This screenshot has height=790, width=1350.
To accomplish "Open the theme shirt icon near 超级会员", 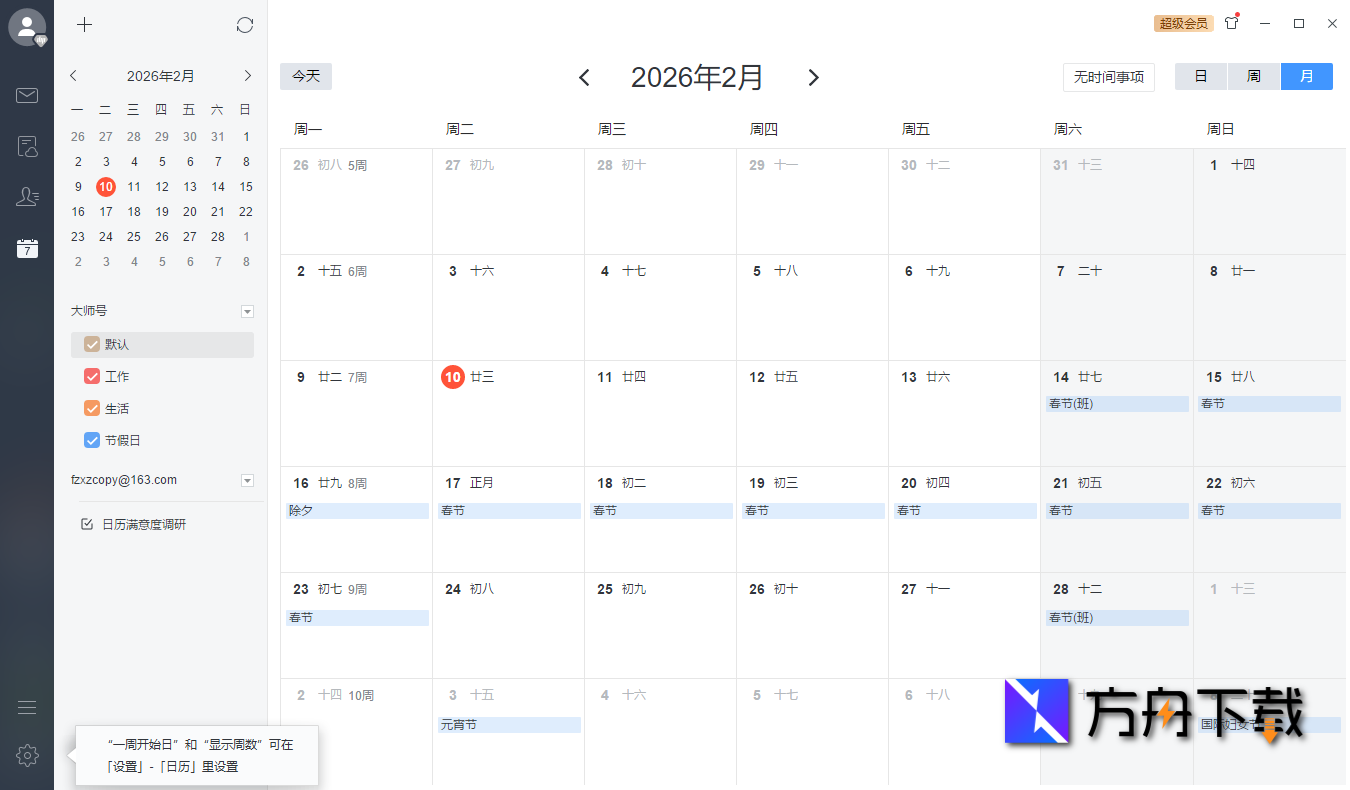I will 1231,22.
